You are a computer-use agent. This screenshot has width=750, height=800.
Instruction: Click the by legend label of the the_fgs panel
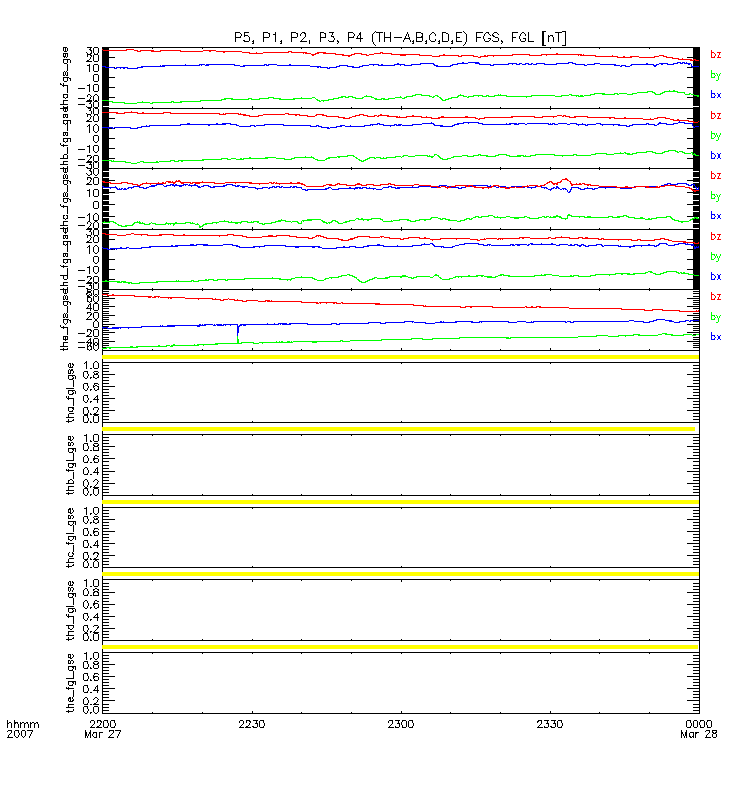click(x=715, y=317)
